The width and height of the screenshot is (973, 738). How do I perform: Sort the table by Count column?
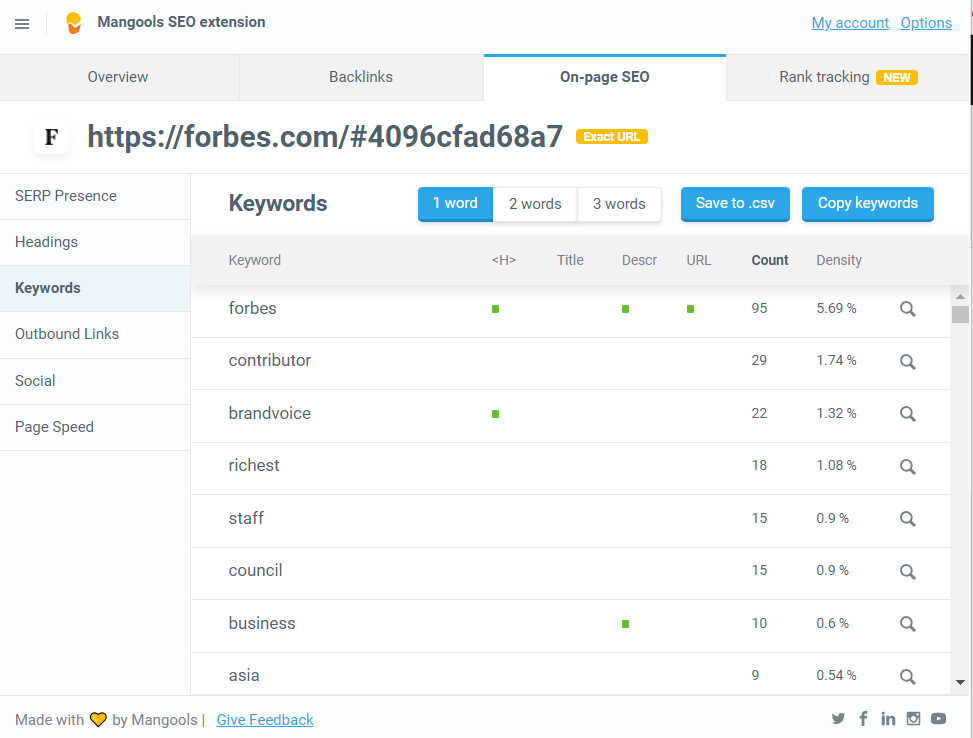click(x=770, y=260)
